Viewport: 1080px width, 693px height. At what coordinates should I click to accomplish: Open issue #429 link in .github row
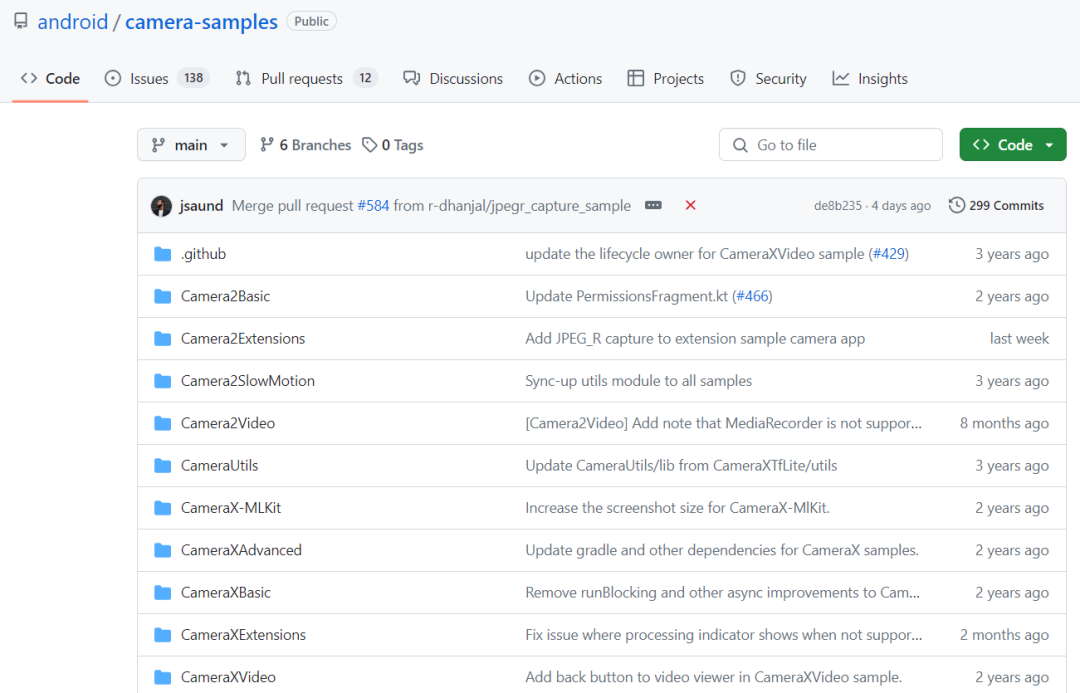(889, 254)
